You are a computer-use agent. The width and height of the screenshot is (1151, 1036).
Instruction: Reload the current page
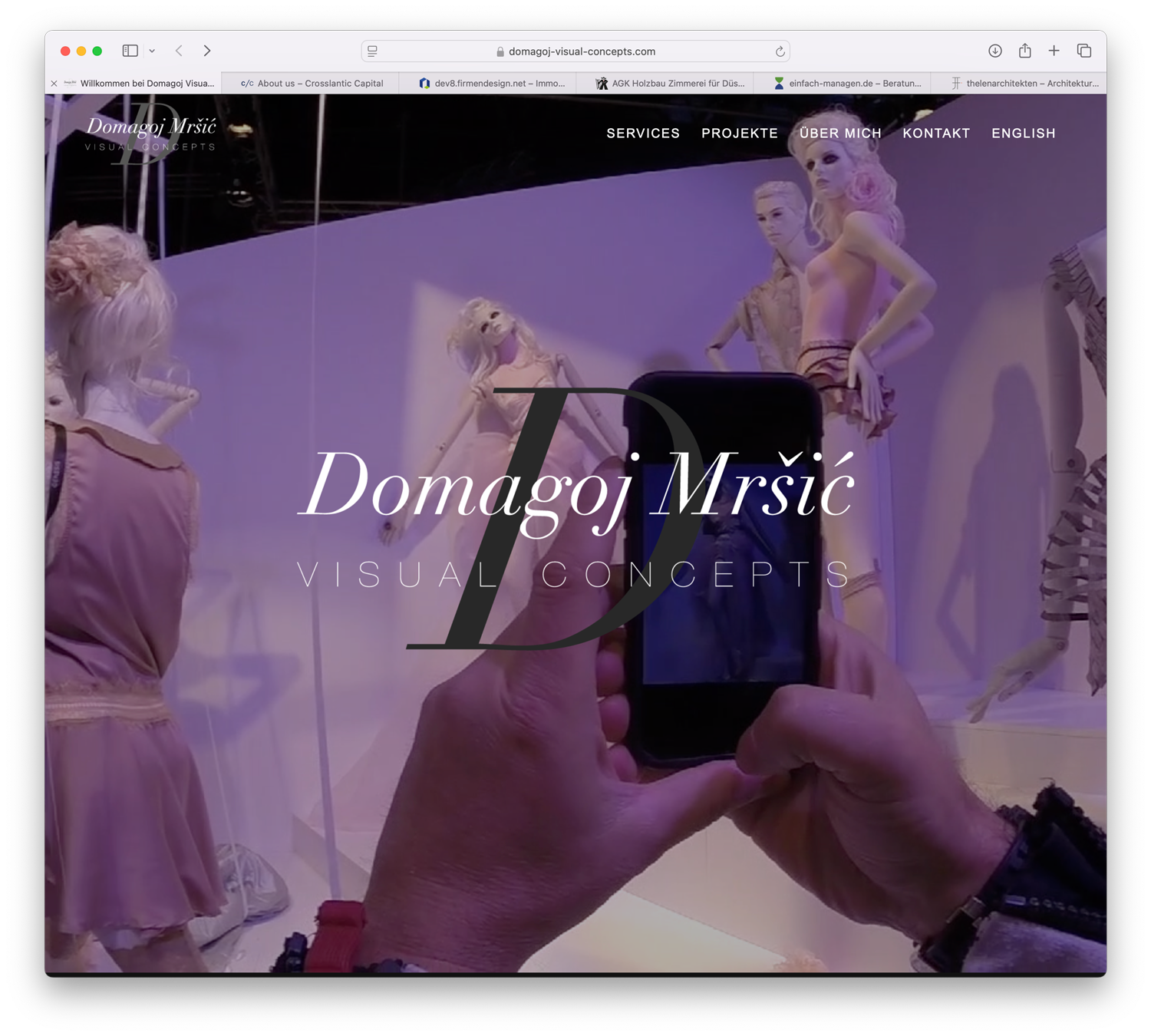(x=780, y=51)
